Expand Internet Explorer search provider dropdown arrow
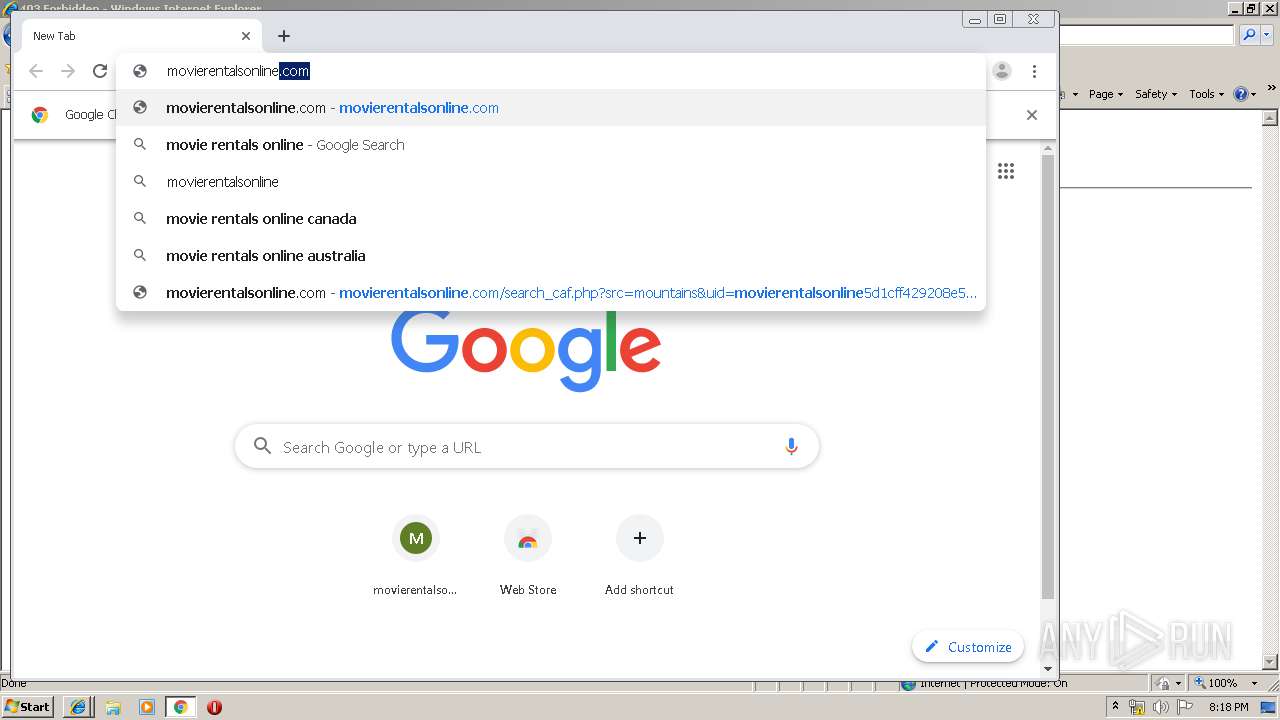 1266,35
